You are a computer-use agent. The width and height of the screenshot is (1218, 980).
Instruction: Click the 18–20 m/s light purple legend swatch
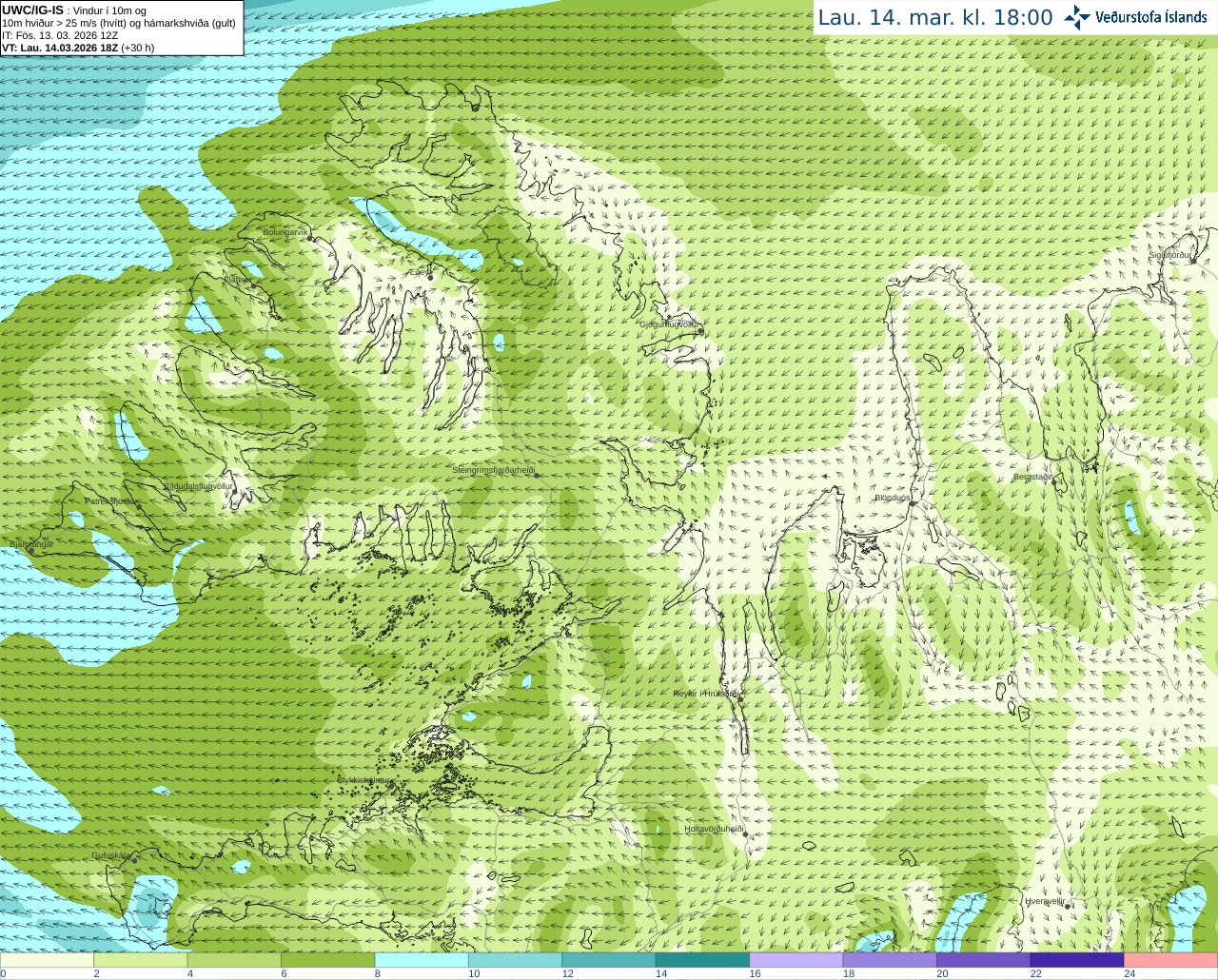pyautogui.click(x=890, y=960)
